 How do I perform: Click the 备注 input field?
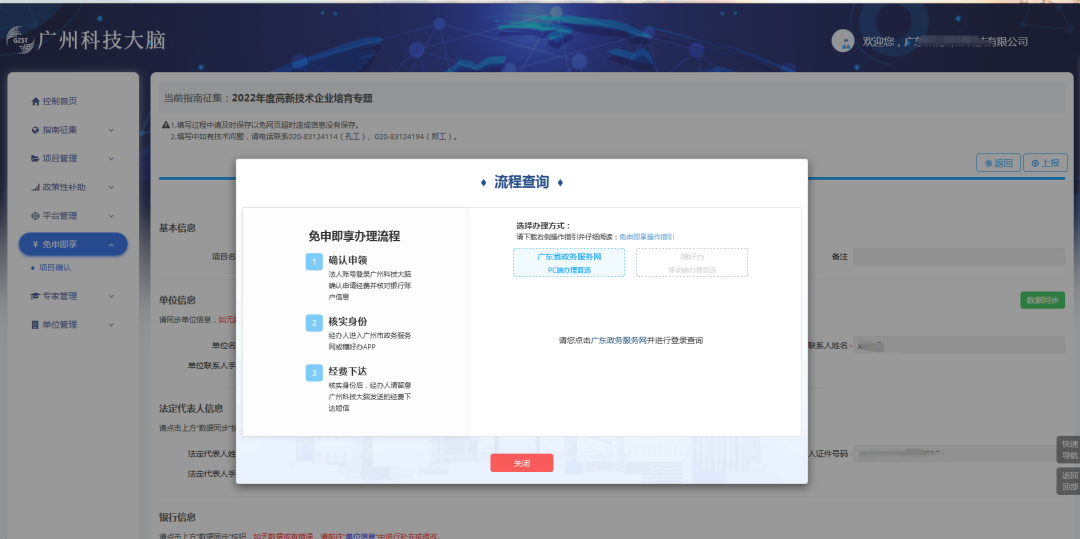959,256
